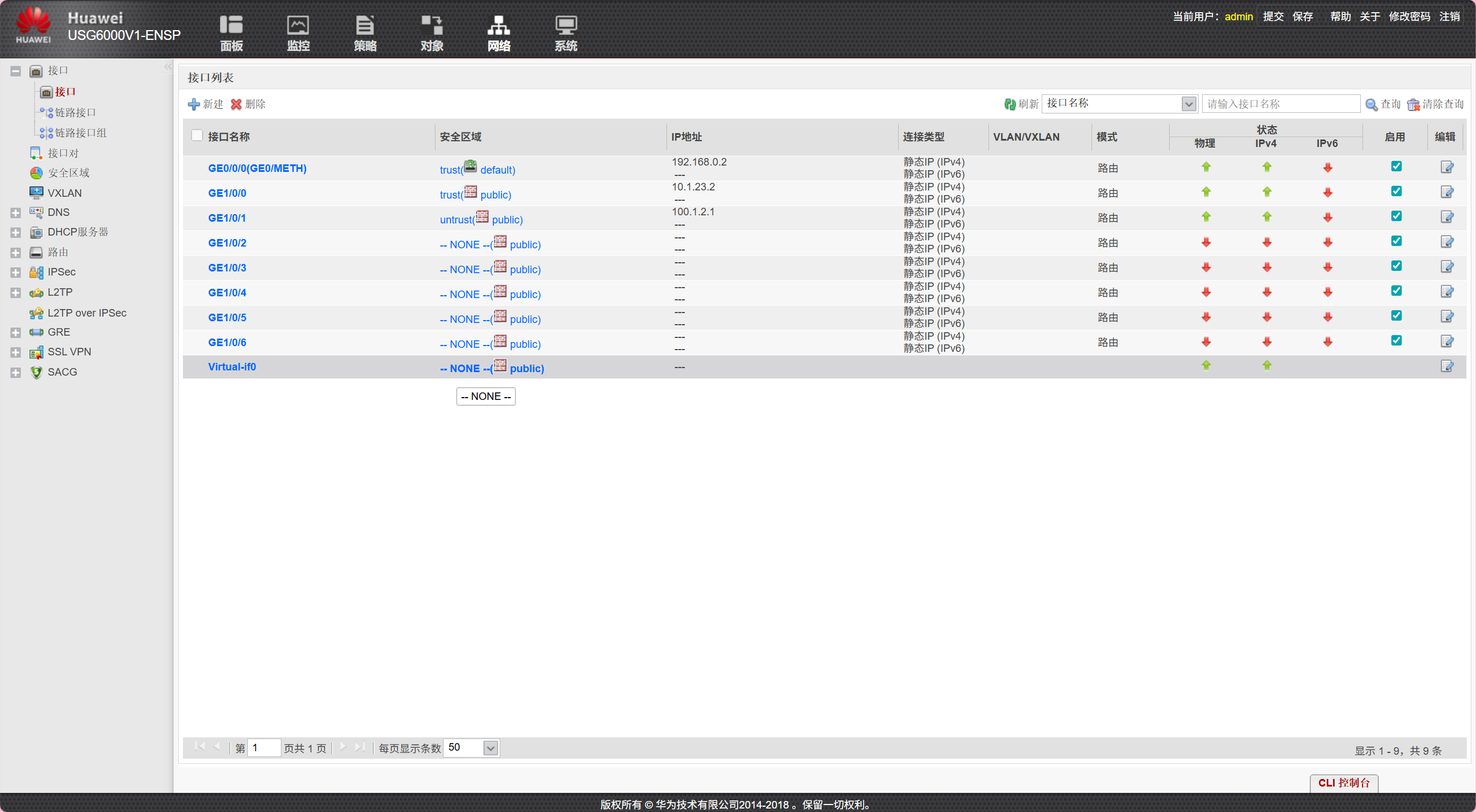Screen dimensions: 1476x812
Task: Click the red 删除 delete icon
Action: [236, 104]
